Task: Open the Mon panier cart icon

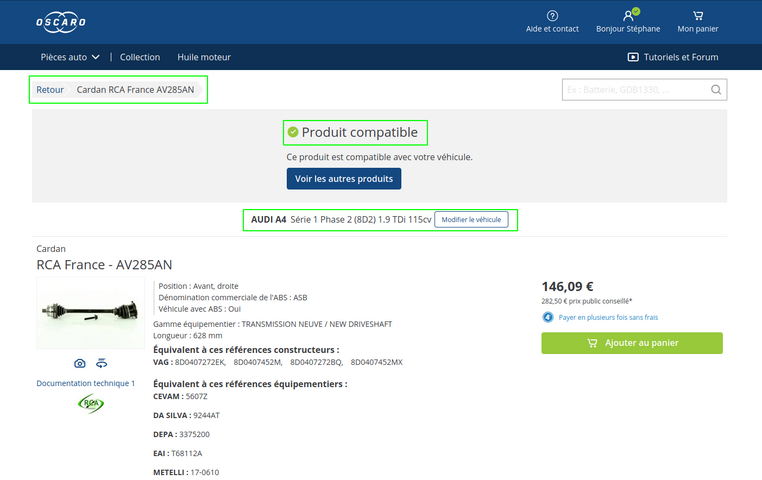Action: (x=698, y=16)
